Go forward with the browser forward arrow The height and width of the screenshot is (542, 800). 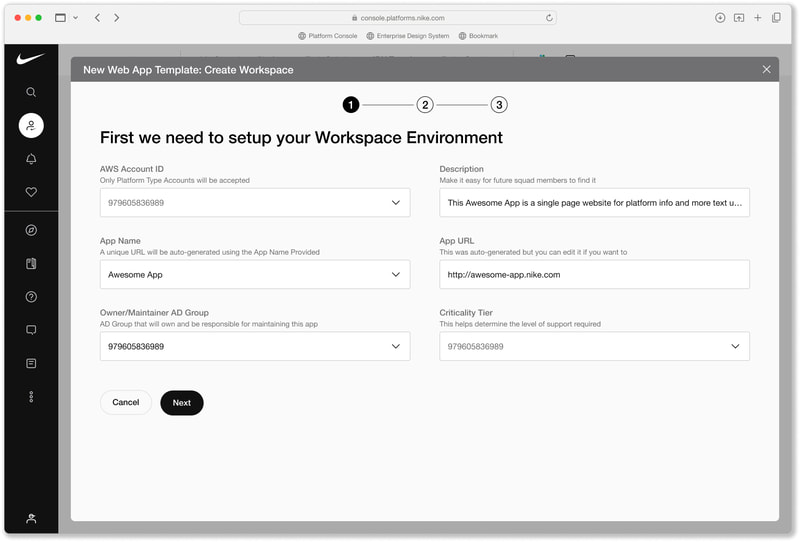[x=117, y=18]
